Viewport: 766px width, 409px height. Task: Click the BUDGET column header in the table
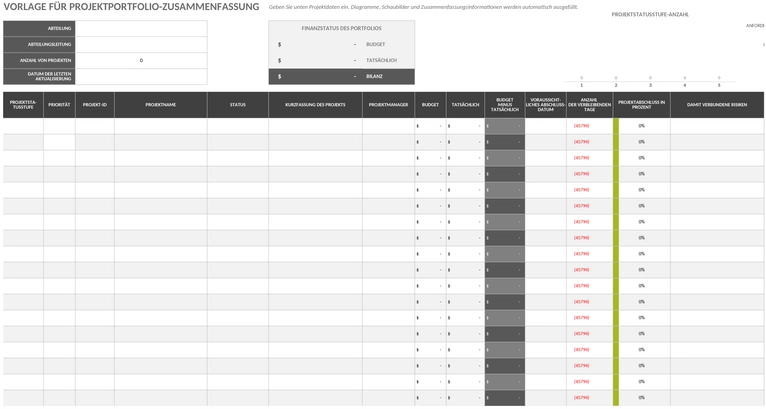tap(430, 105)
